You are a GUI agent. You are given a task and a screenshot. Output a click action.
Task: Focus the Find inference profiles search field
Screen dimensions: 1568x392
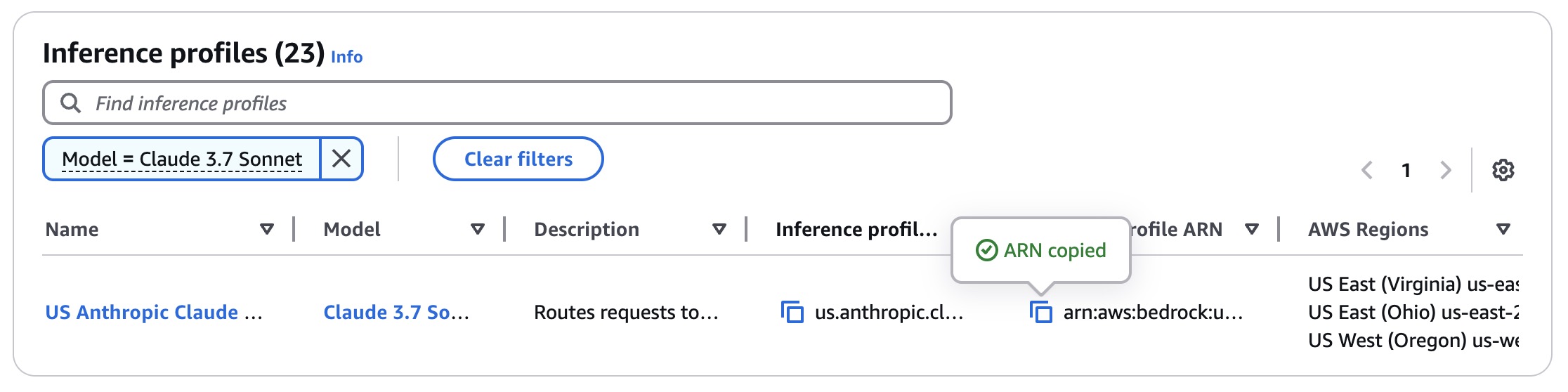click(x=497, y=103)
